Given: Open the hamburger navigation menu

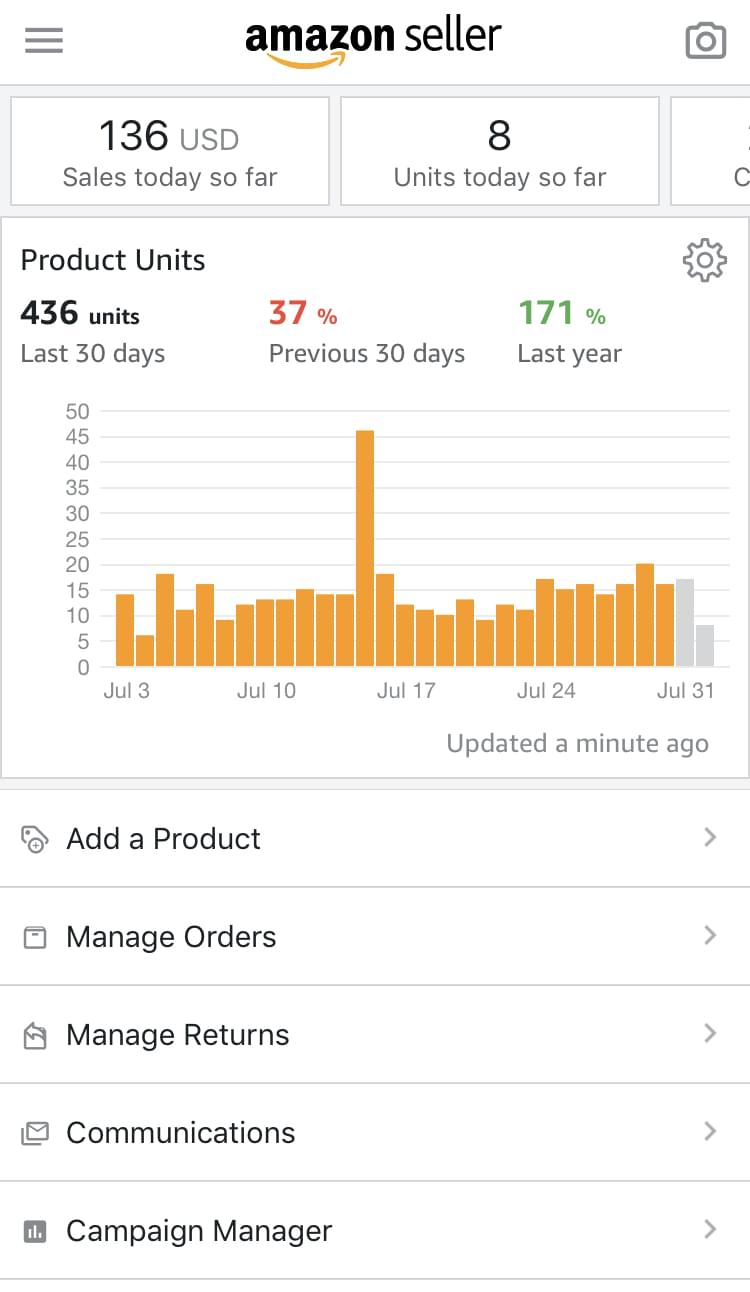Looking at the screenshot, I should point(44,40).
